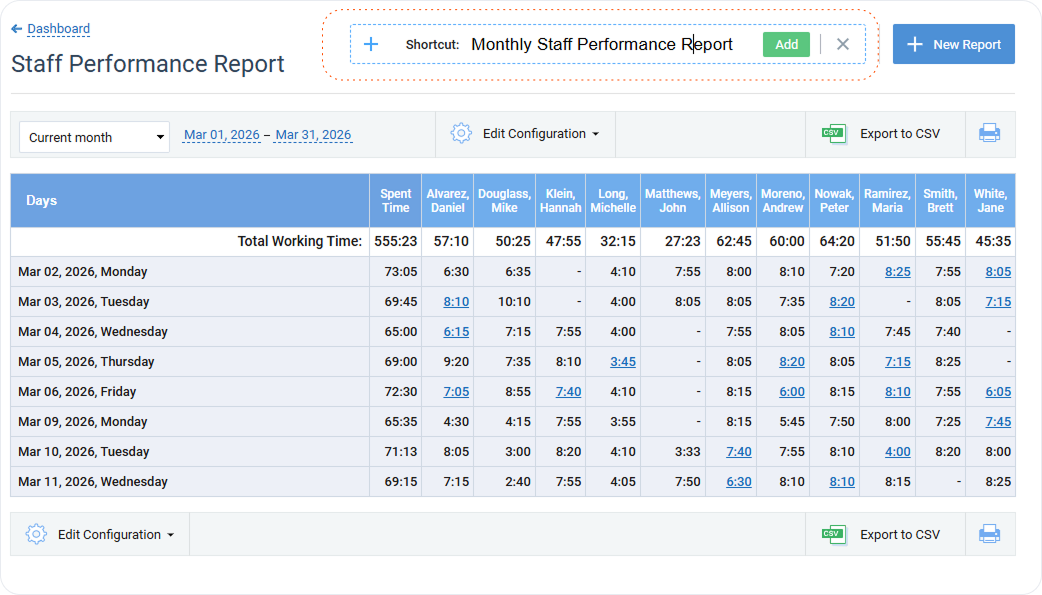
Task: Open the Mar 31, 2026 end date
Action: pos(313,134)
